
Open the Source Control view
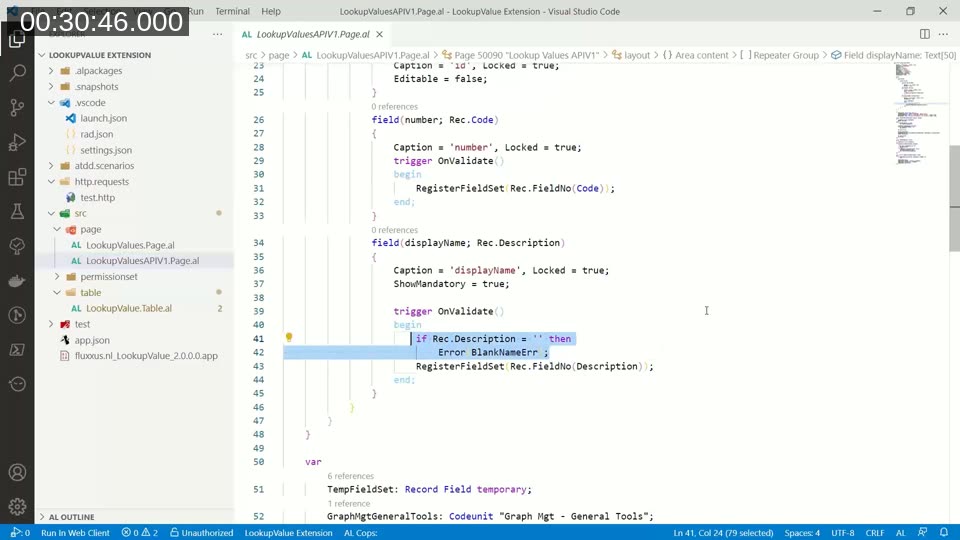coord(17,108)
